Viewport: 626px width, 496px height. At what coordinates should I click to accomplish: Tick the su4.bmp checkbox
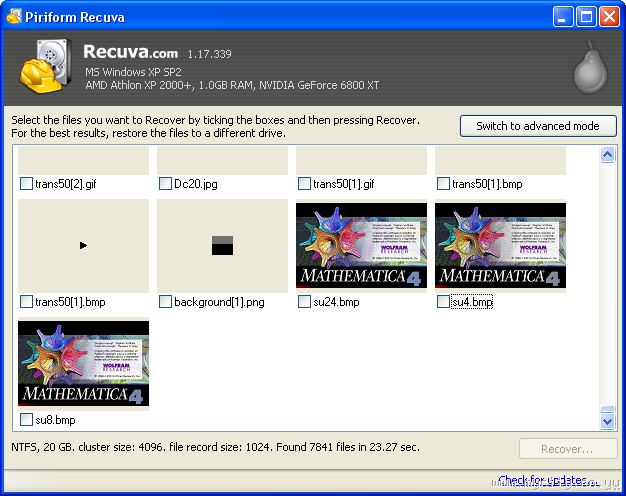(443, 302)
